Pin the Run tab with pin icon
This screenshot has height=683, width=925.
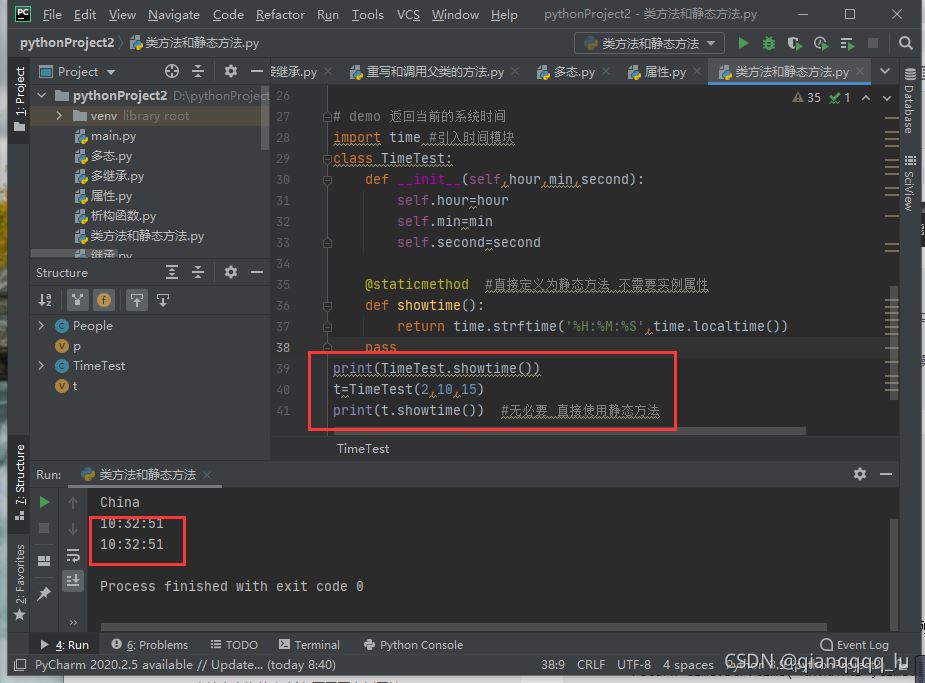[44, 594]
